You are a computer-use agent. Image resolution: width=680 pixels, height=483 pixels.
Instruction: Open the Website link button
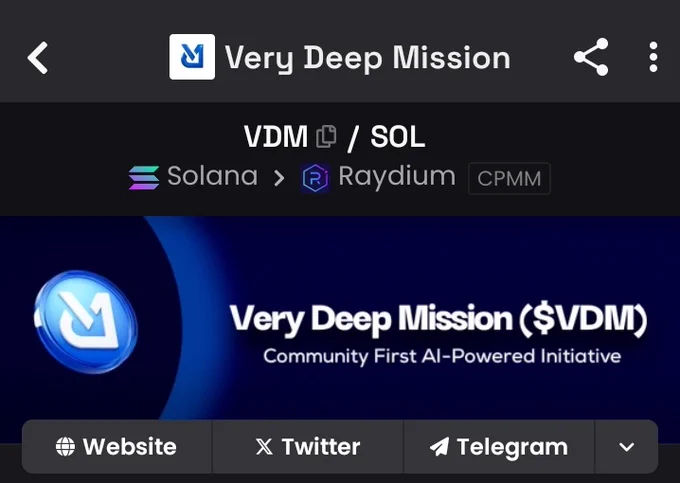(117, 447)
